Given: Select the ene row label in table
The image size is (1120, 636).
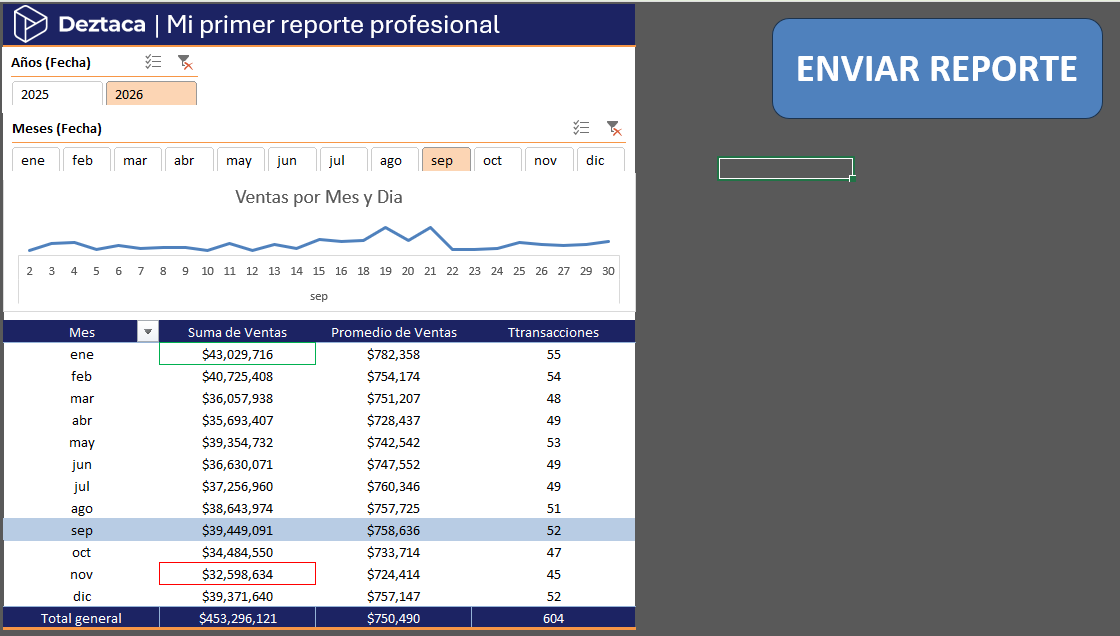Looking at the screenshot, I should [x=81, y=354].
